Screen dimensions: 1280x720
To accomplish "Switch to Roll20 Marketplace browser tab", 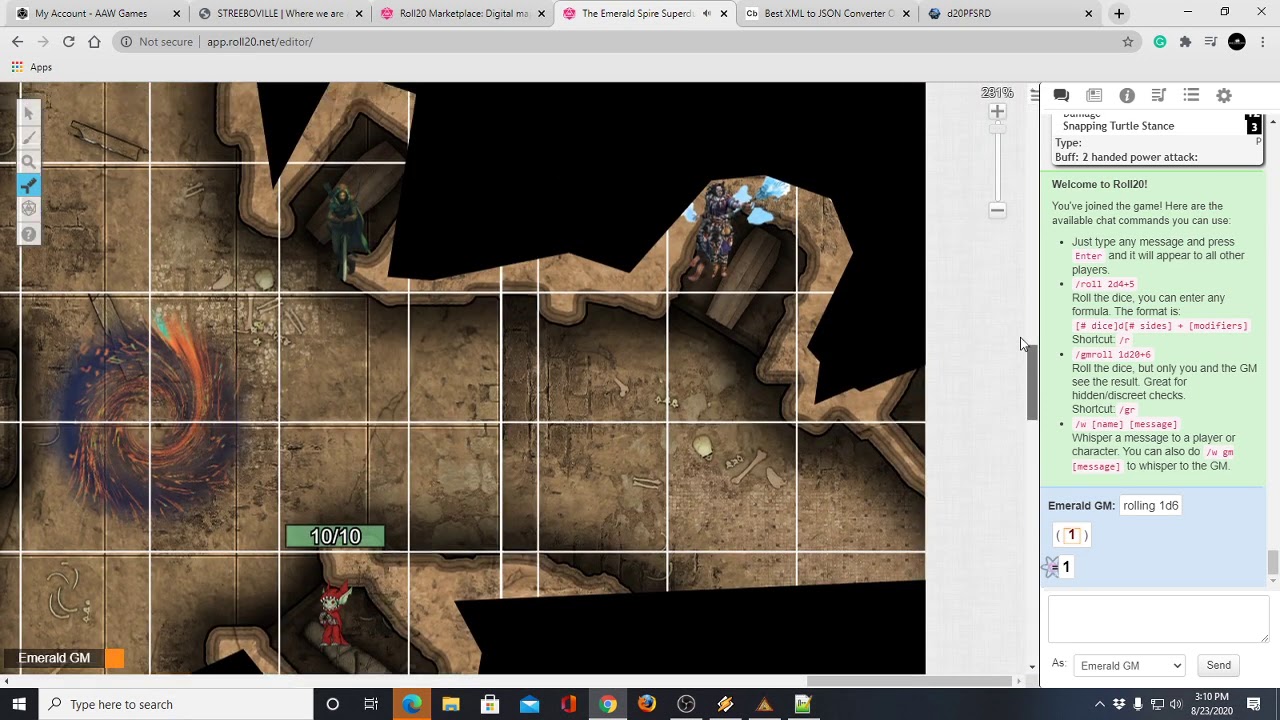I will (463, 13).
